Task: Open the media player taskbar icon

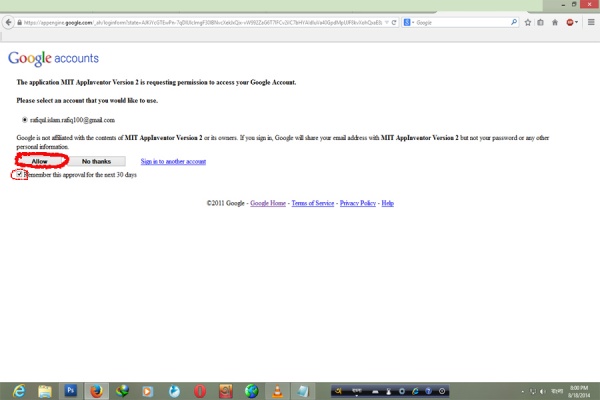Action: (x=148, y=391)
